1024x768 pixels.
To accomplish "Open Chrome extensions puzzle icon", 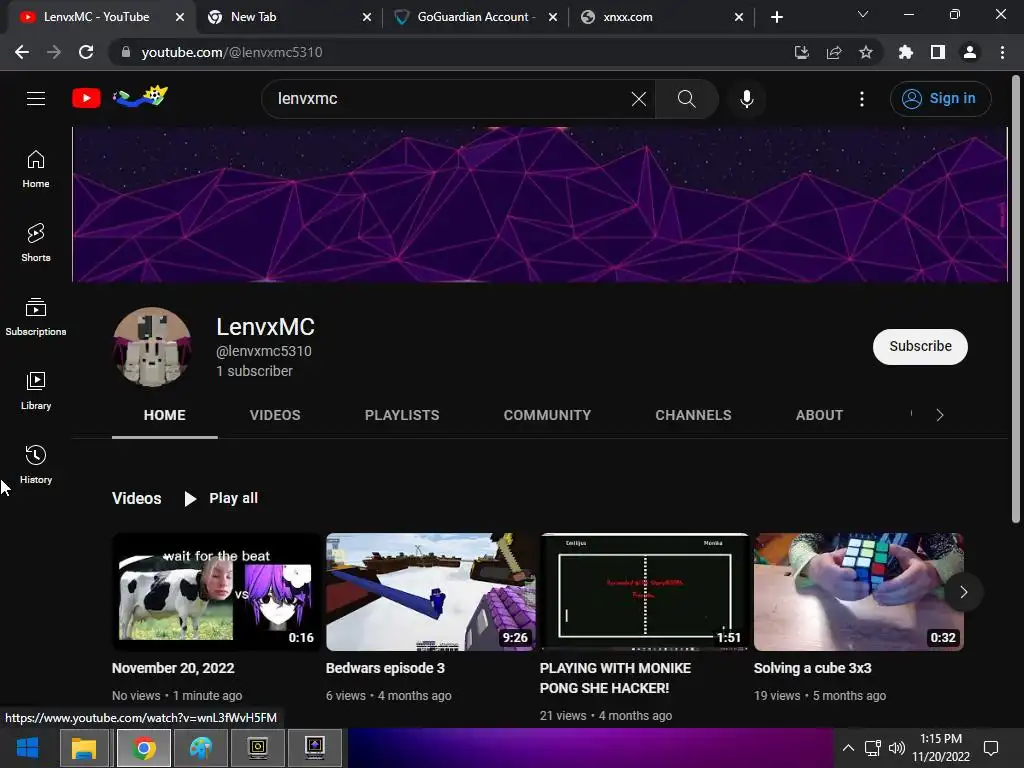I will tap(905, 52).
